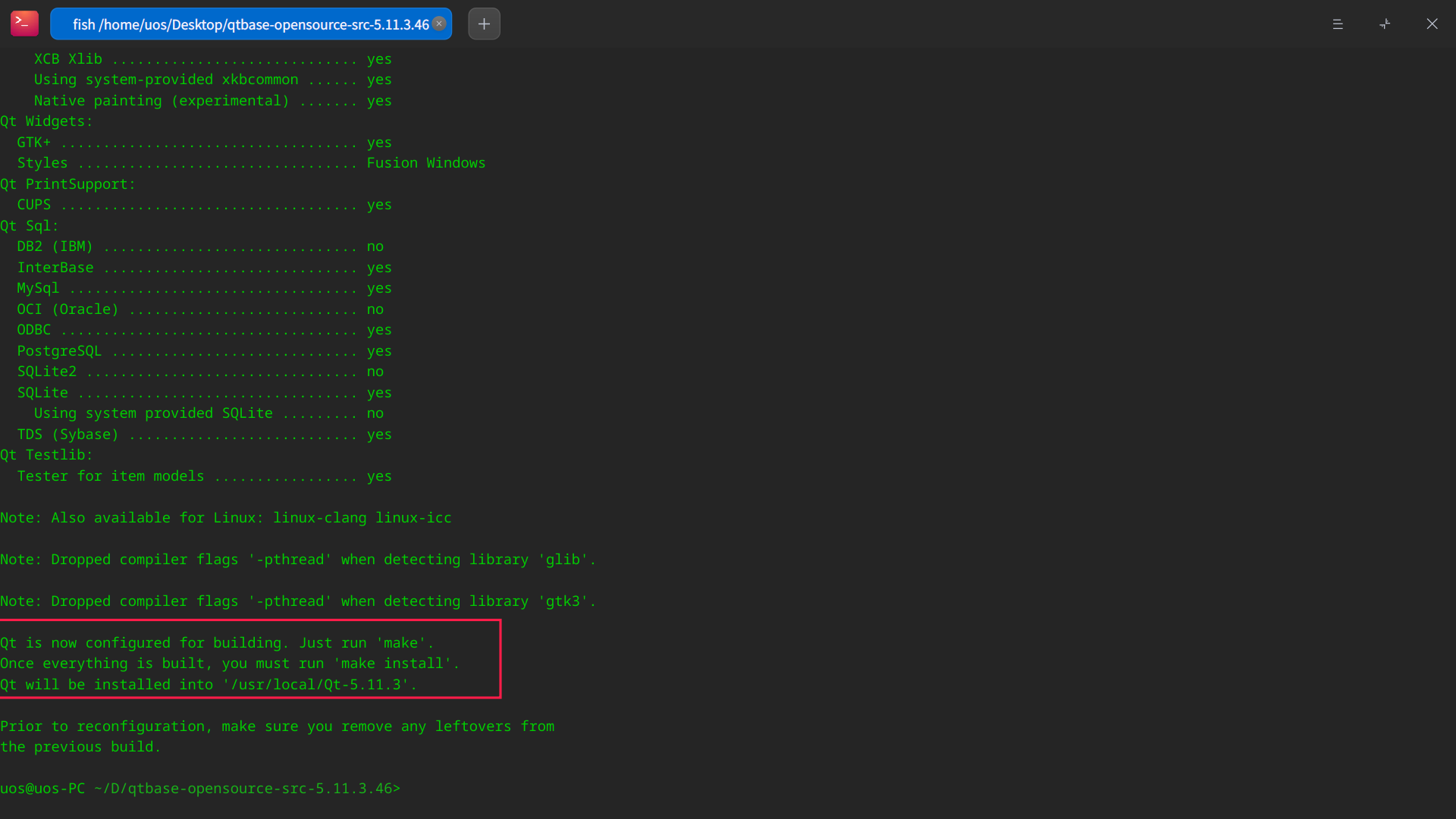Open the terminal hamburger menu
The height and width of the screenshot is (819, 1456).
(1338, 24)
